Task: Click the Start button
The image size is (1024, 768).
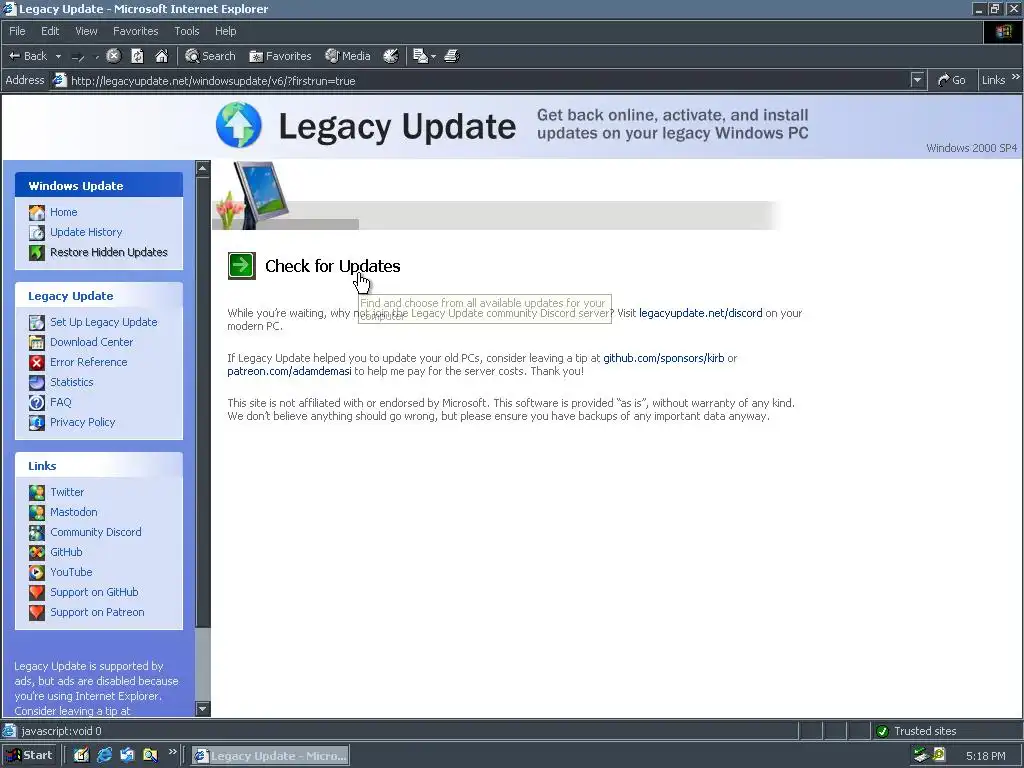Action: (29, 755)
